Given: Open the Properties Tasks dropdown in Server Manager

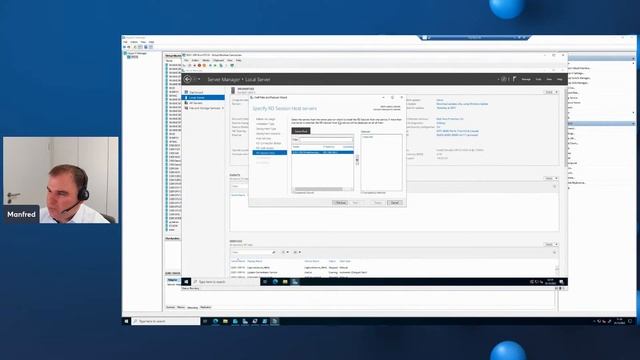Looking at the screenshot, I should pos(551,92).
